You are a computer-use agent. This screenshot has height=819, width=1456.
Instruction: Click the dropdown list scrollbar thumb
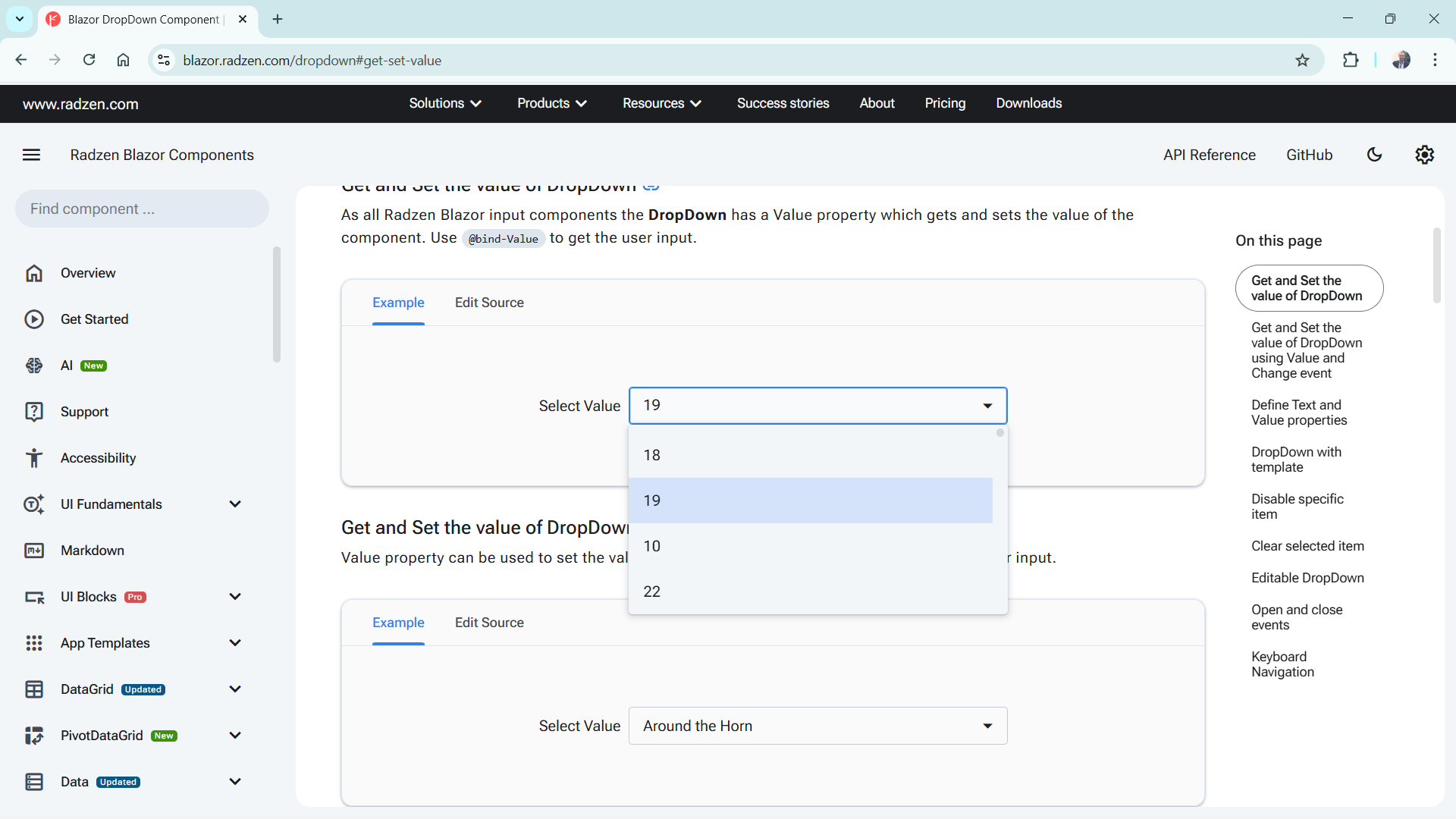(x=1000, y=433)
